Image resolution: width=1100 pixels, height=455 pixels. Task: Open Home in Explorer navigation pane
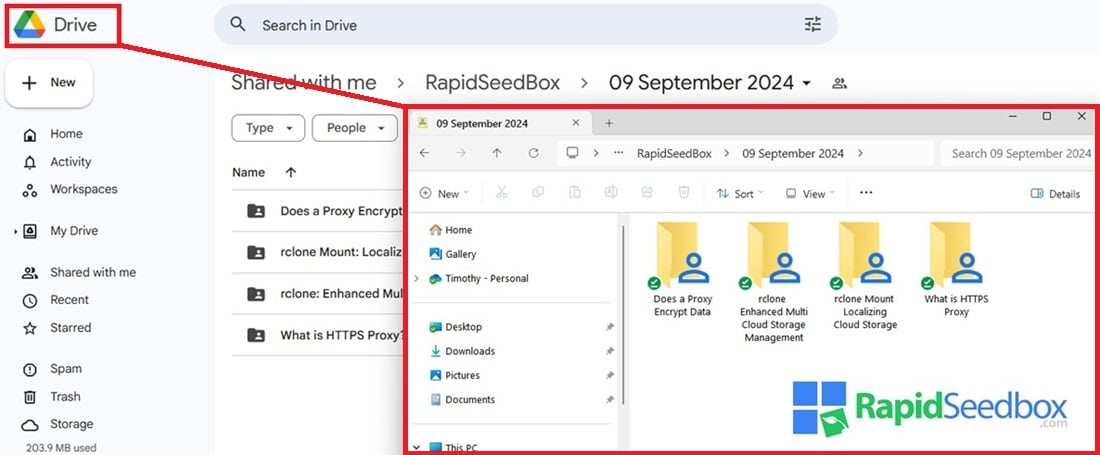point(450,230)
